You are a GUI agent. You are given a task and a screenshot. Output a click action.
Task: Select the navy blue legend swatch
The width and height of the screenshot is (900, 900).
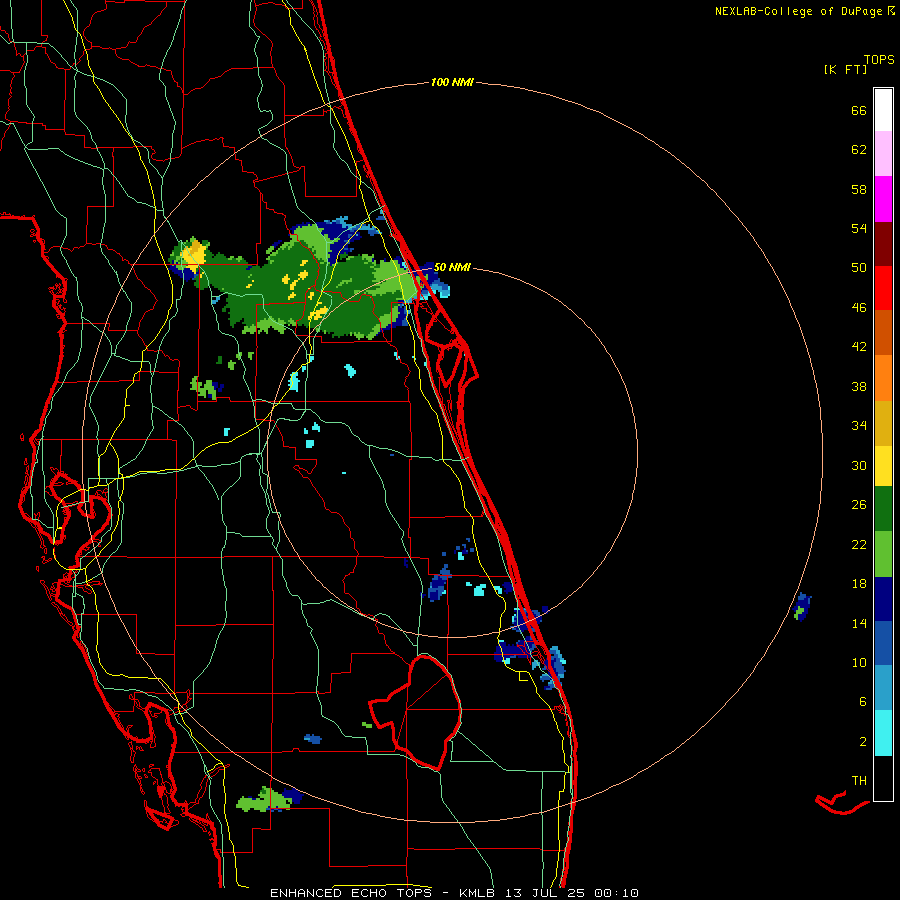(x=883, y=599)
